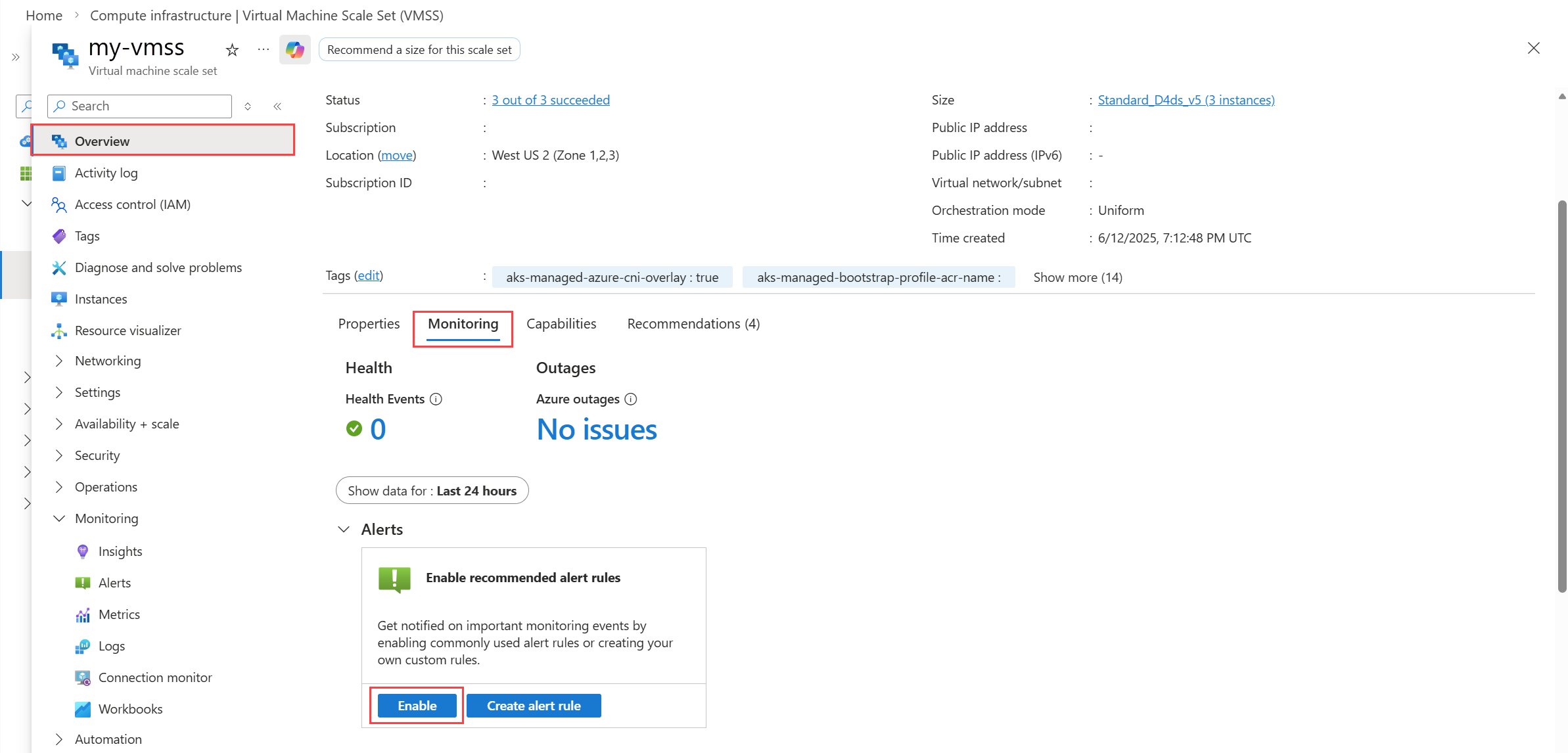1568x753 pixels.
Task: Expand the Automation section
Action: click(59, 739)
